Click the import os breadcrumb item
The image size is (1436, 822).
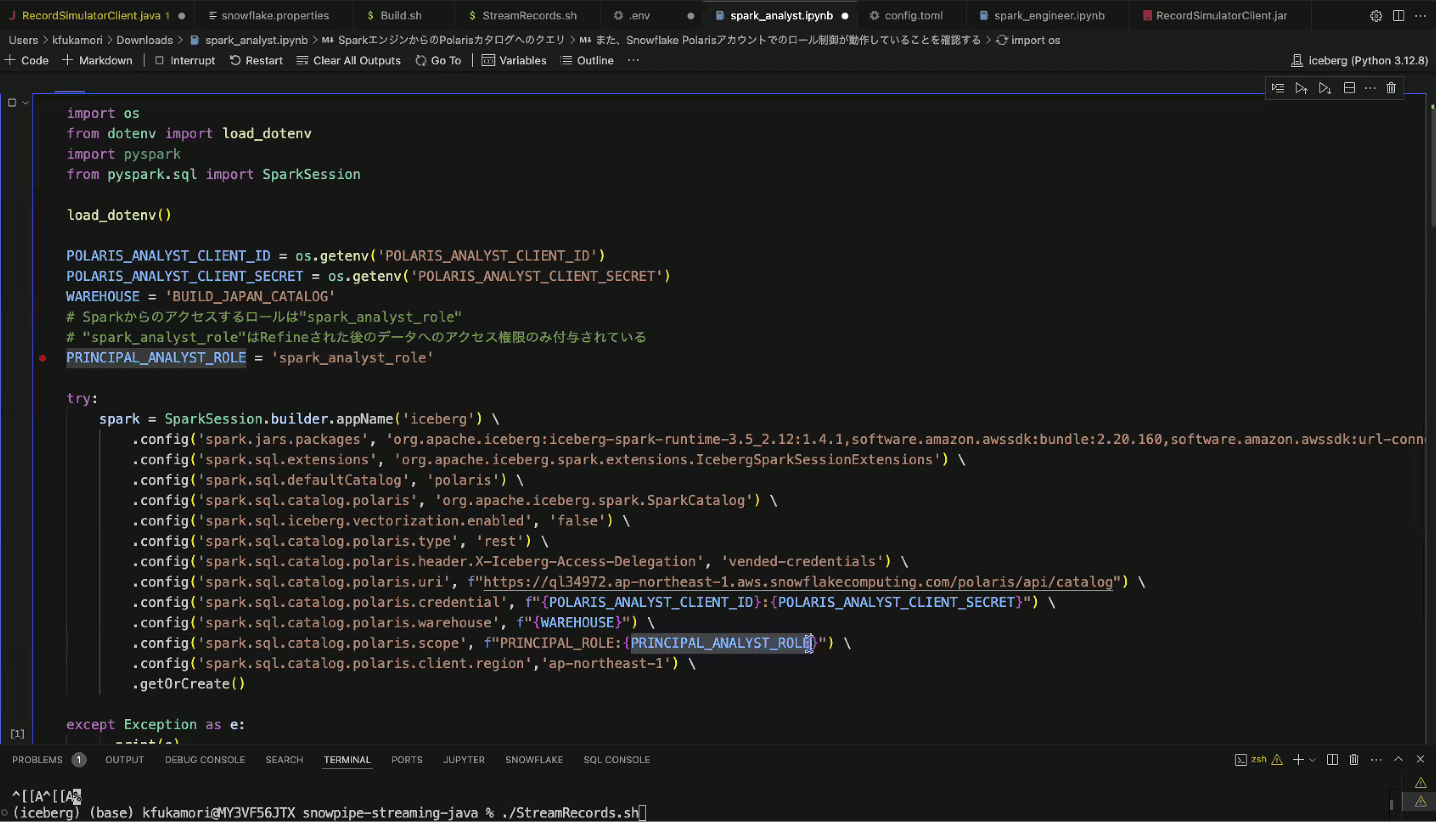1028,40
